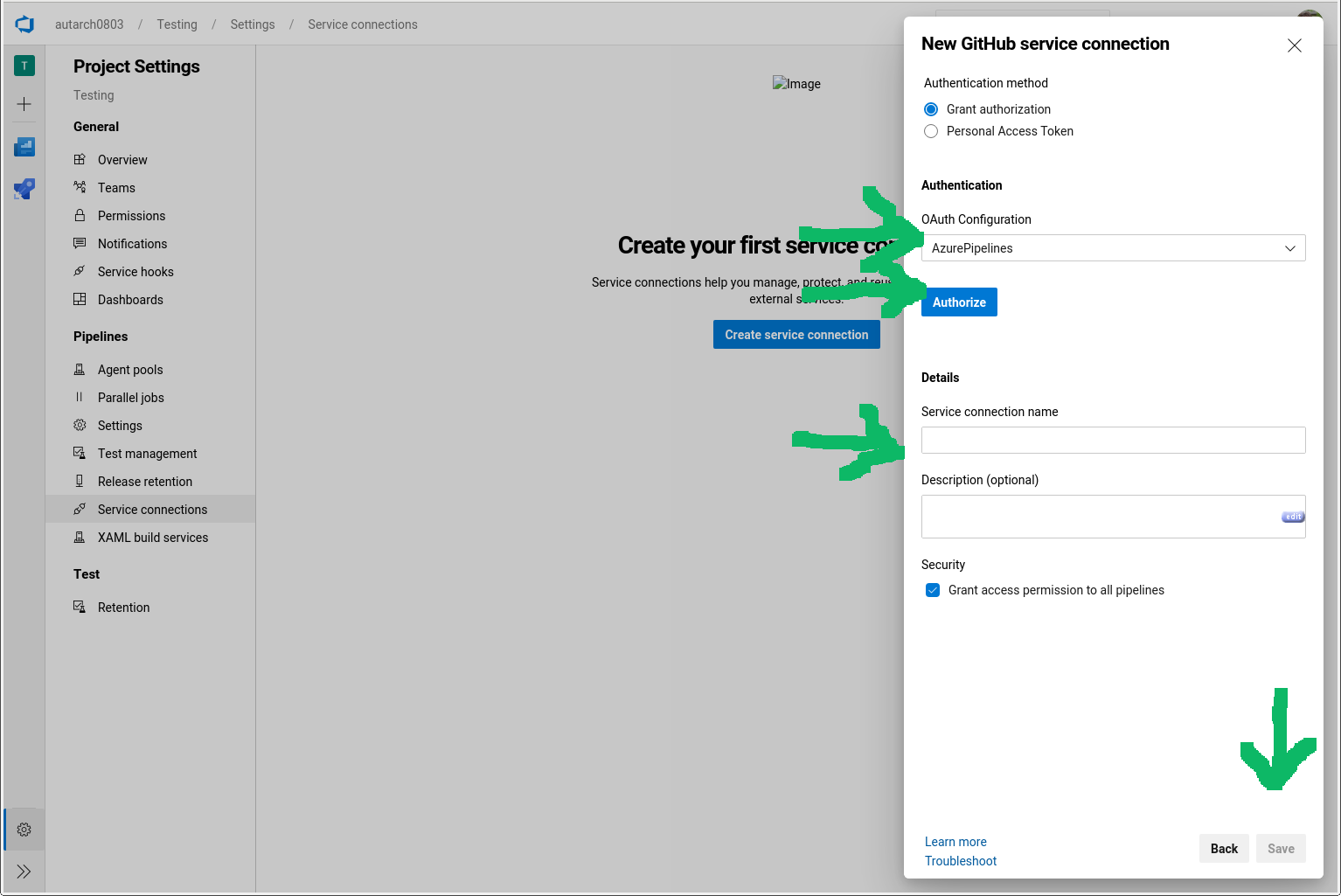Click the Notifications chat icon
The width and height of the screenshot is (1341, 896).
pos(80,243)
